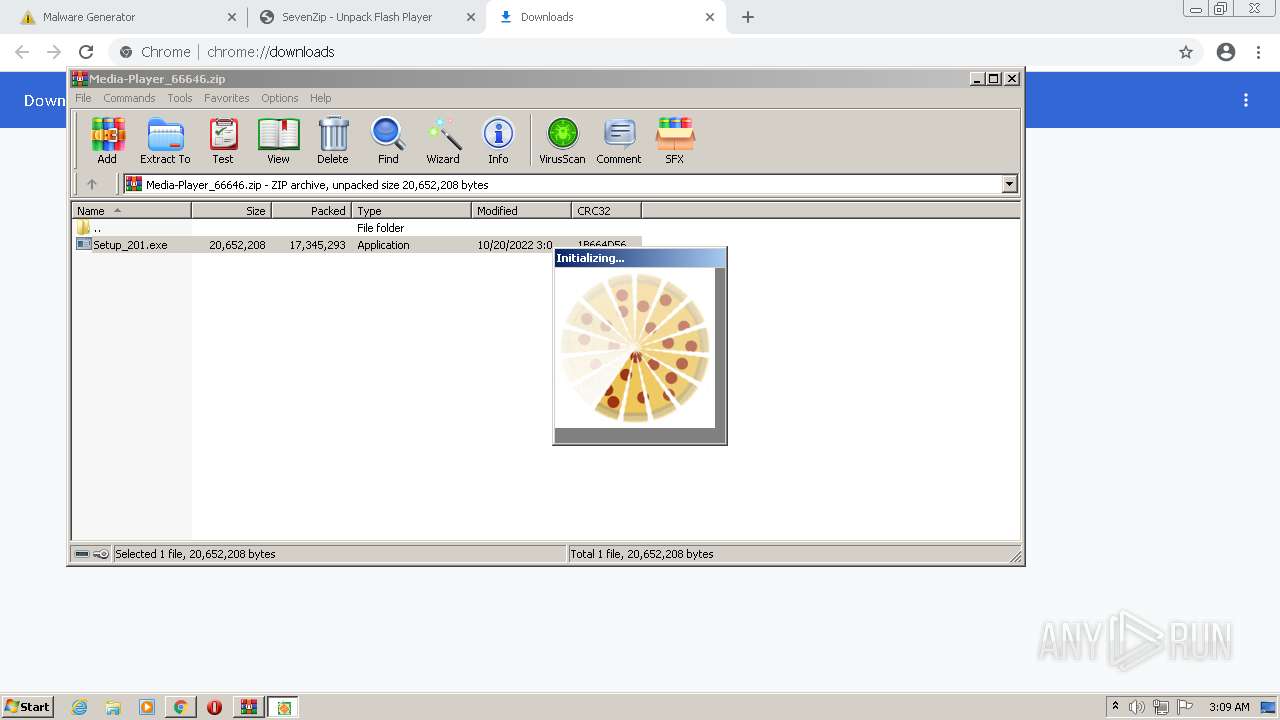Click the drive icon in WinRAR status bar

pos(82,554)
